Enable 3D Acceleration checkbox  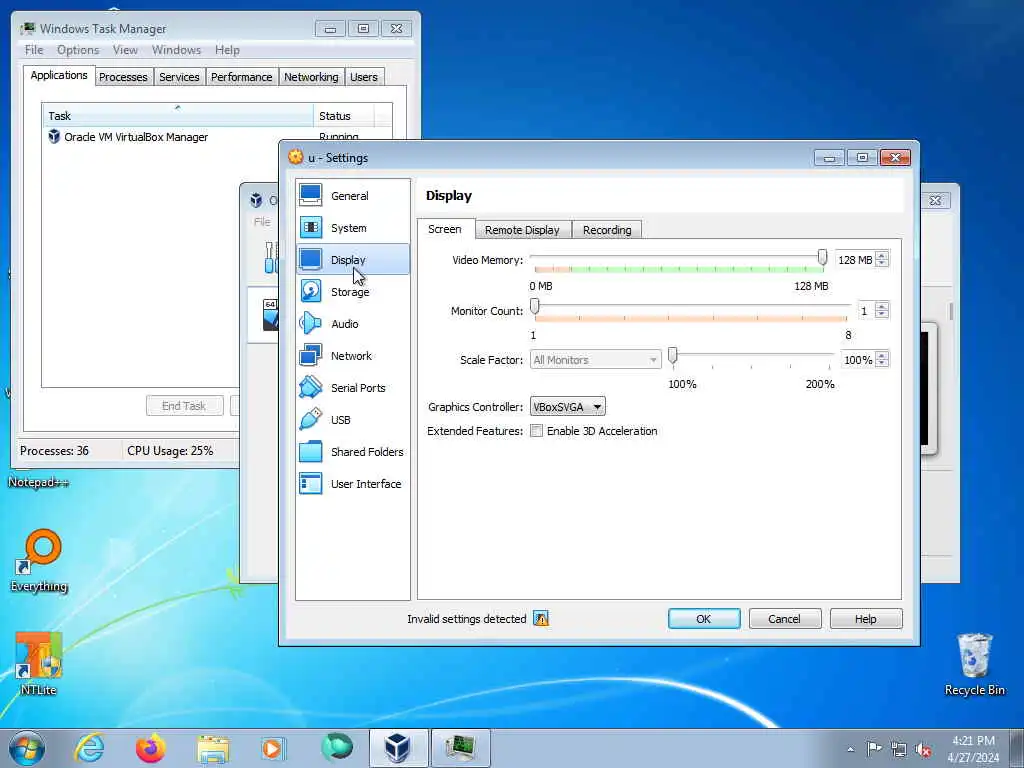536,431
